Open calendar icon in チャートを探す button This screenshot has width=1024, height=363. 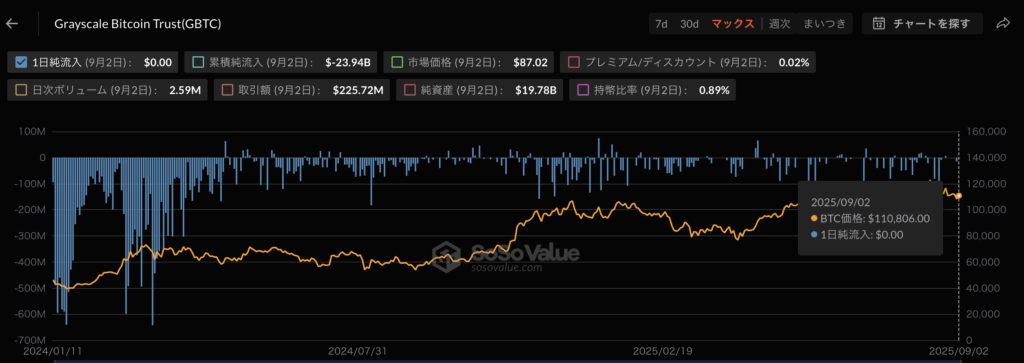pyautogui.click(x=879, y=24)
